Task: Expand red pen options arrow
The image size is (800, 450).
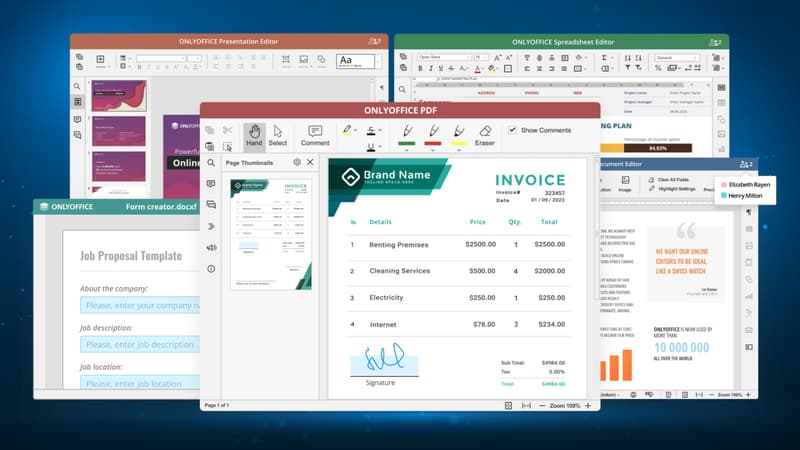Action: [x=433, y=151]
